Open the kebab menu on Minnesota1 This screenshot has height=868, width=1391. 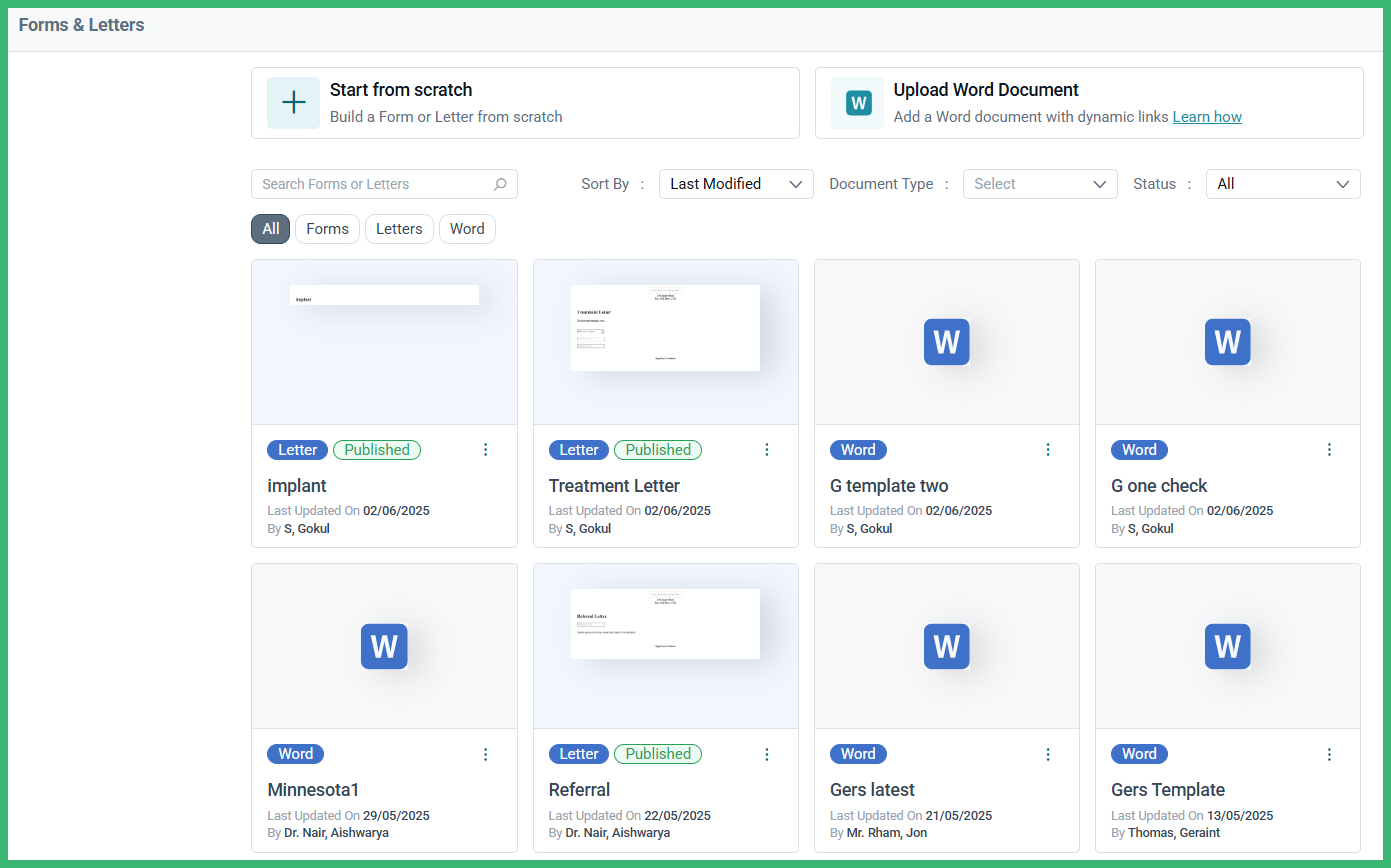pos(486,754)
